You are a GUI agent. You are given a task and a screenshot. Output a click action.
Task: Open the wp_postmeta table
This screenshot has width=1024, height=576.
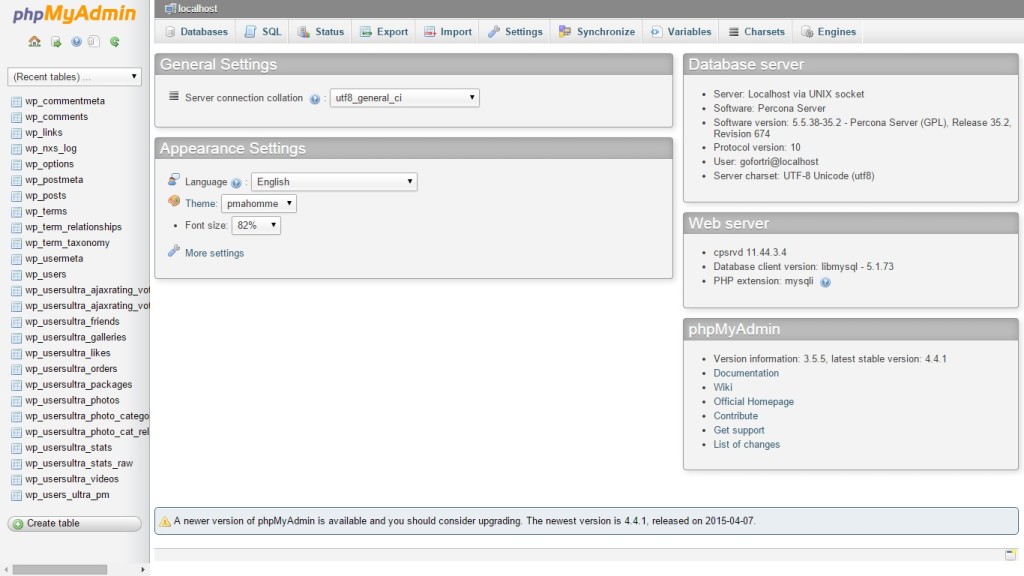(54, 180)
